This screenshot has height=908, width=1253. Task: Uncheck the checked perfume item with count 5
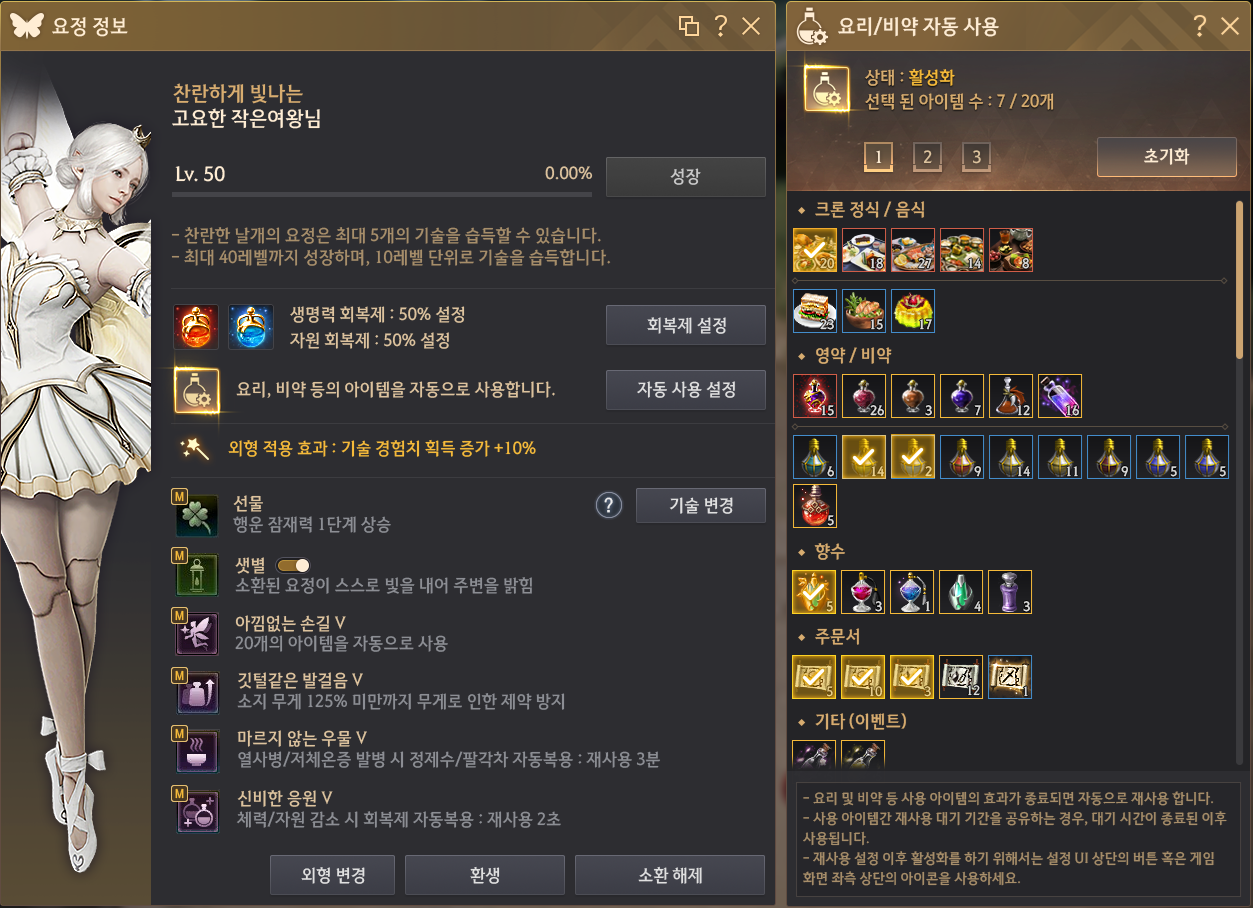(814, 591)
